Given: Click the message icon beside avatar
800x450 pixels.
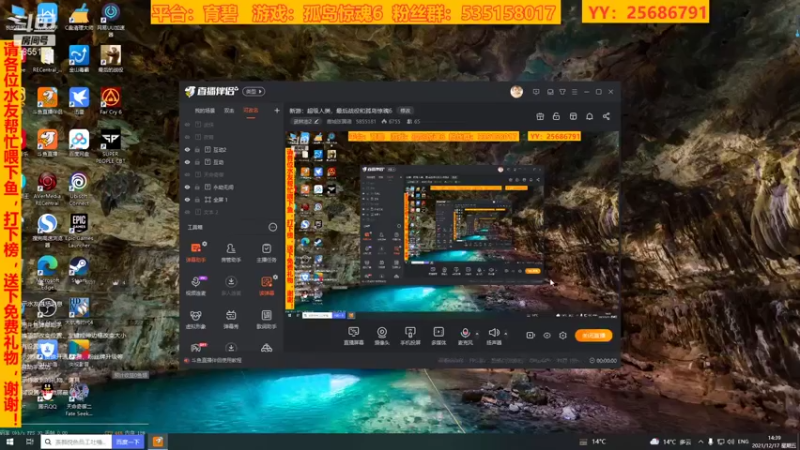Looking at the screenshot, I should (536, 92).
